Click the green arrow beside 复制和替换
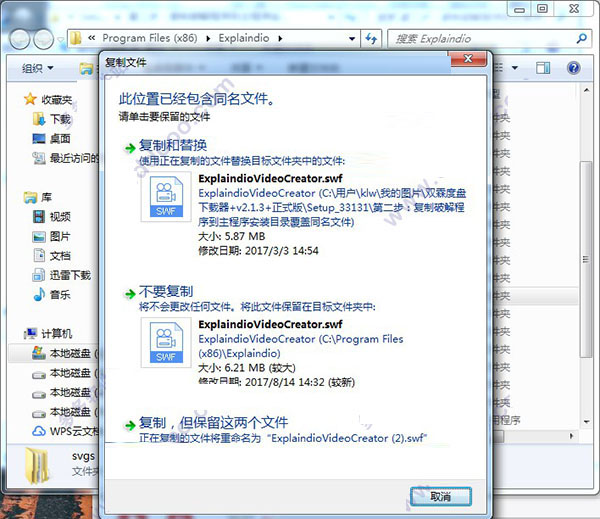The width and height of the screenshot is (600, 519). (x=130, y=148)
